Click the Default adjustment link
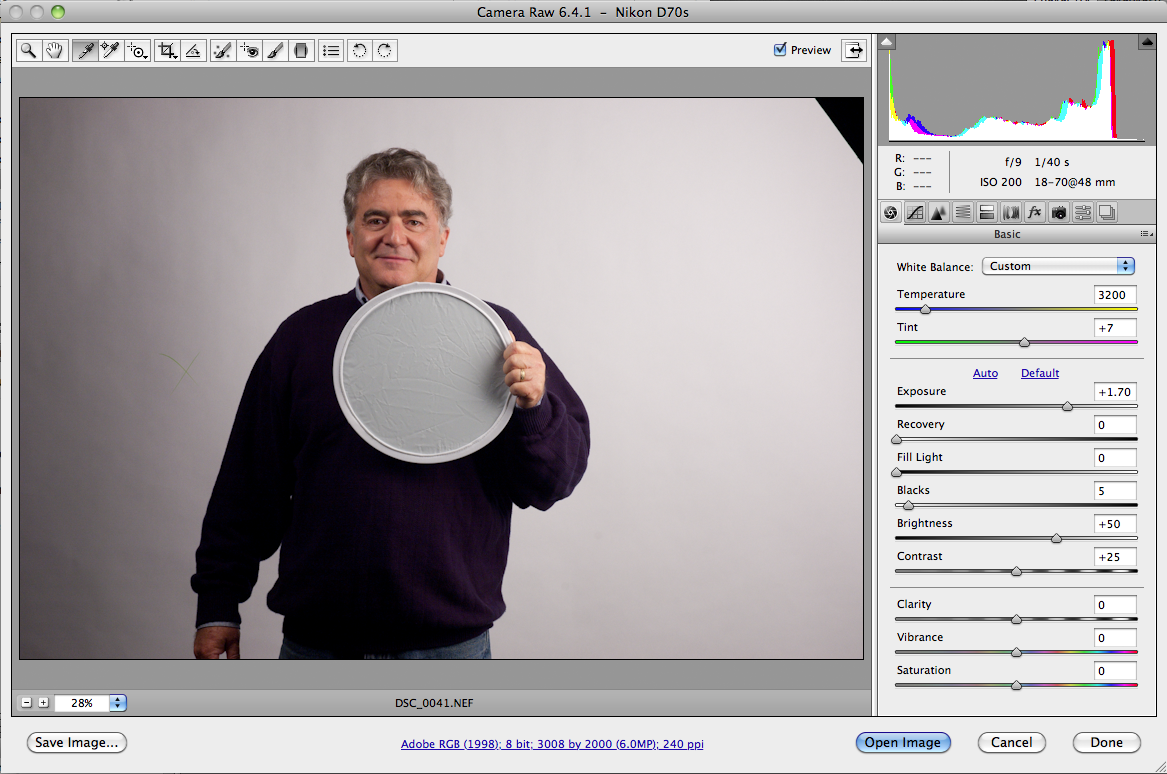 point(1039,373)
